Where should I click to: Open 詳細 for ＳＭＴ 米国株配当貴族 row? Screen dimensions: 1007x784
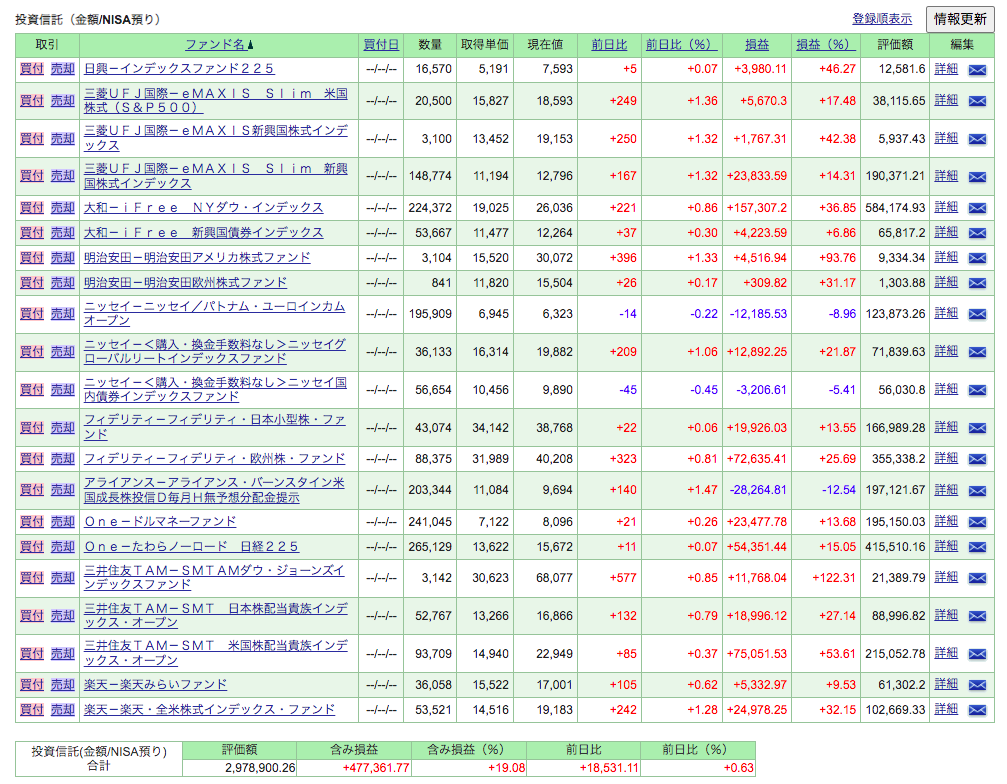[x=946, y=653]
